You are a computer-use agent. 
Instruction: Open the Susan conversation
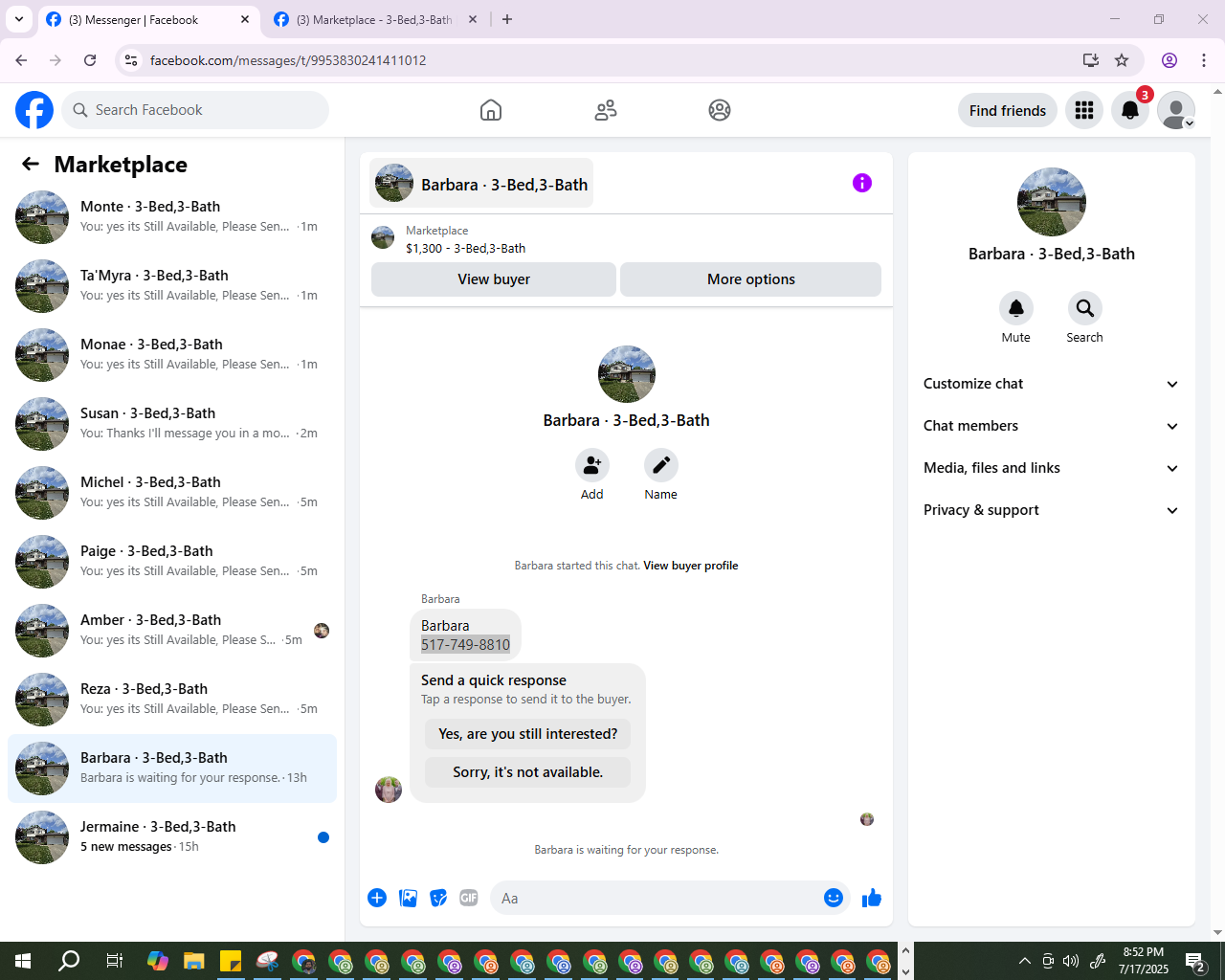coord(172,424)
